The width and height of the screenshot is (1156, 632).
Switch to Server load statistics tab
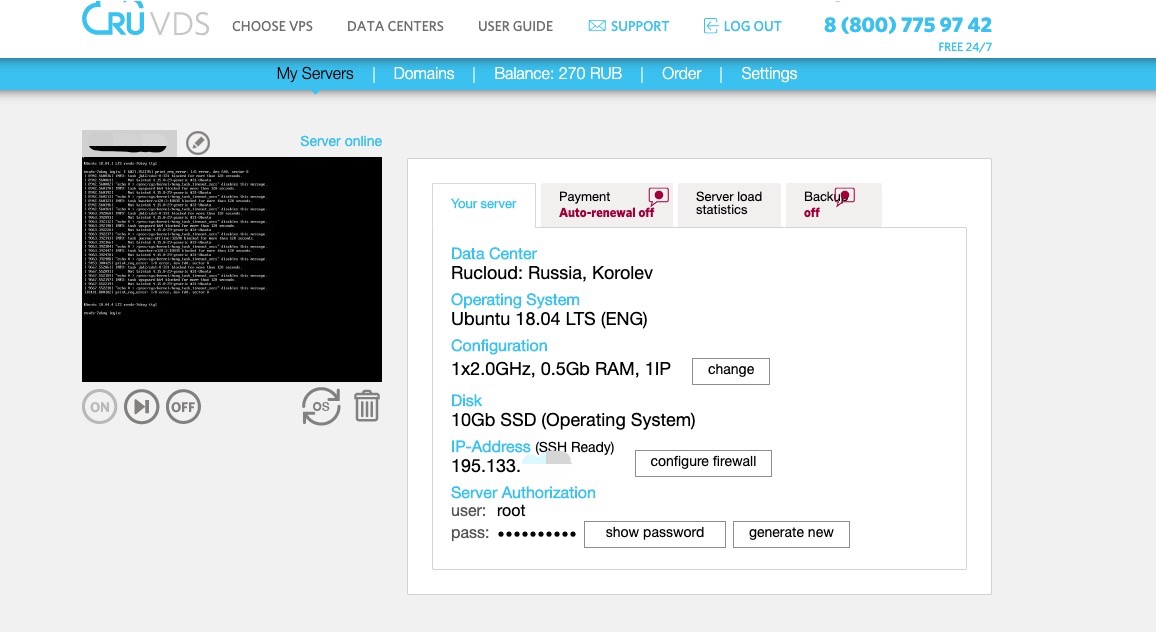729,204
